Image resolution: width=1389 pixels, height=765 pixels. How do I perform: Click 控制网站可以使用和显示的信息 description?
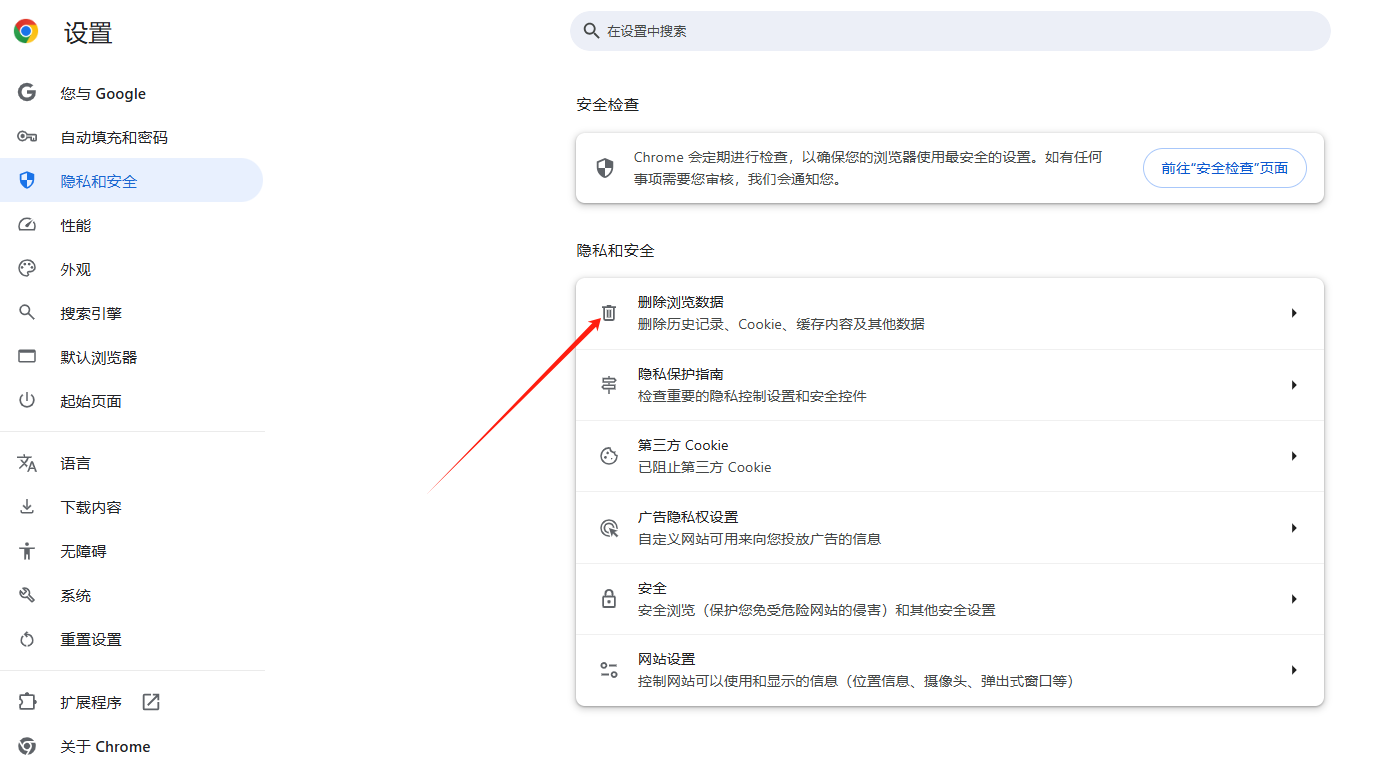click(856, 681)
